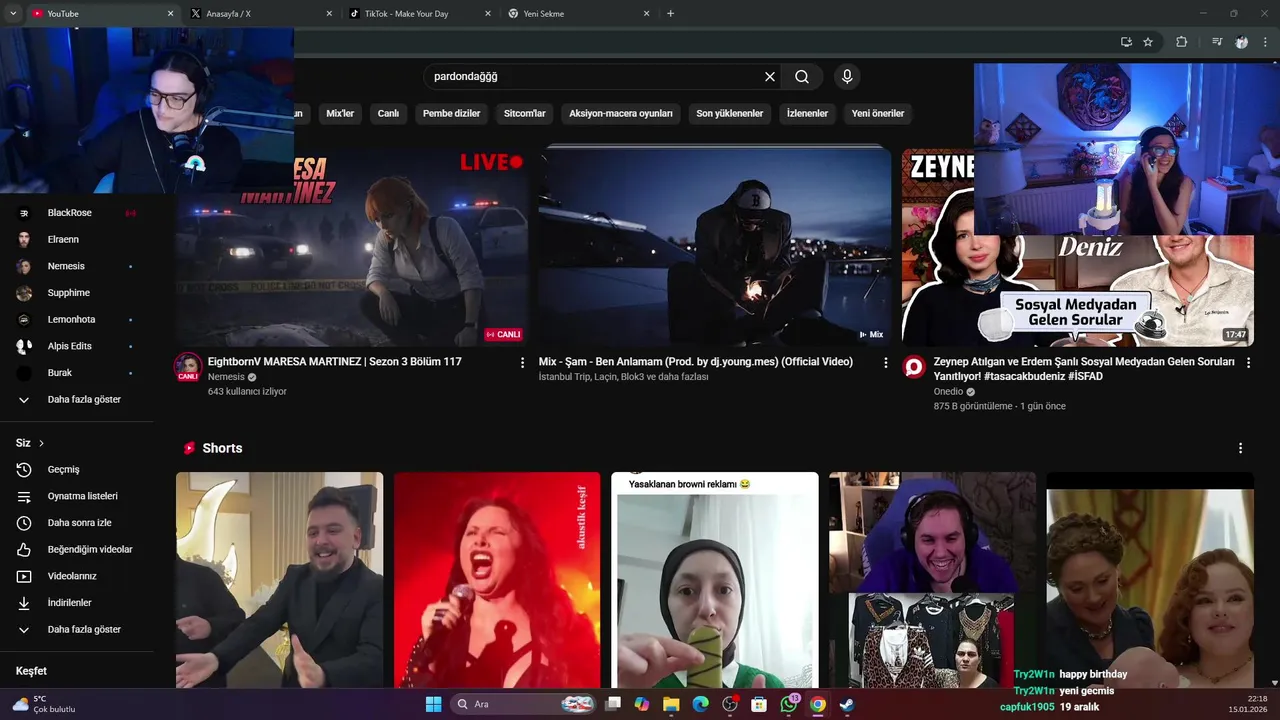
Task: Play the Mix - Şam Ben Anlamam thumbnail
Action: click(714, 247)
